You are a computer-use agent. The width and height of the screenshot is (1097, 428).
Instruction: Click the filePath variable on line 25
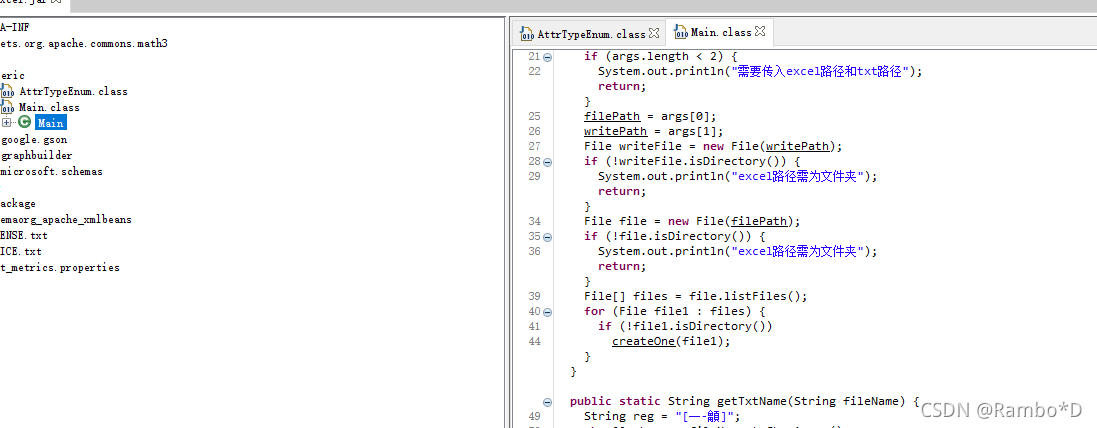612,116
